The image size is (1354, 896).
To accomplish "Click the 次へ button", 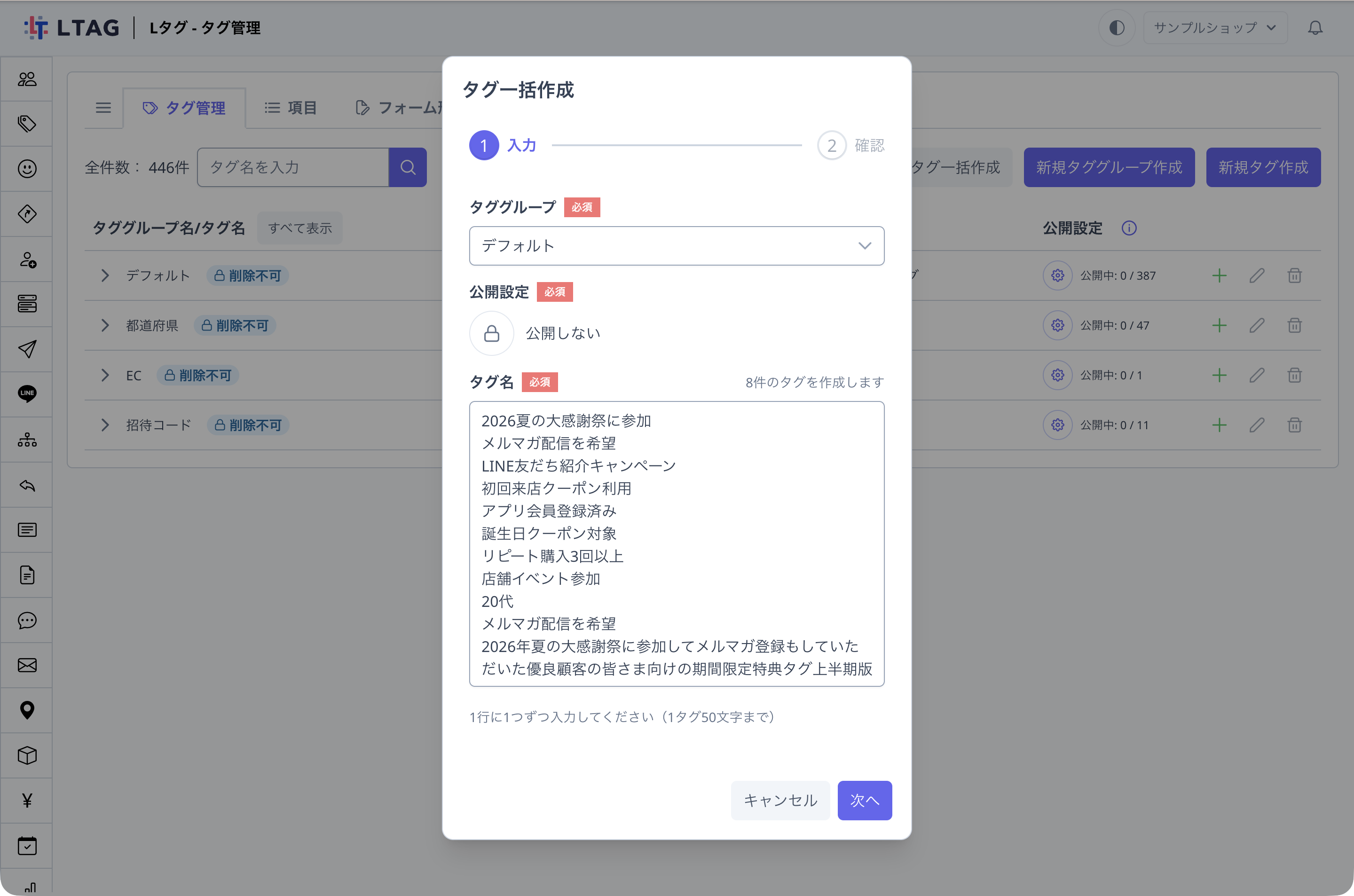I will coord(865,800).
